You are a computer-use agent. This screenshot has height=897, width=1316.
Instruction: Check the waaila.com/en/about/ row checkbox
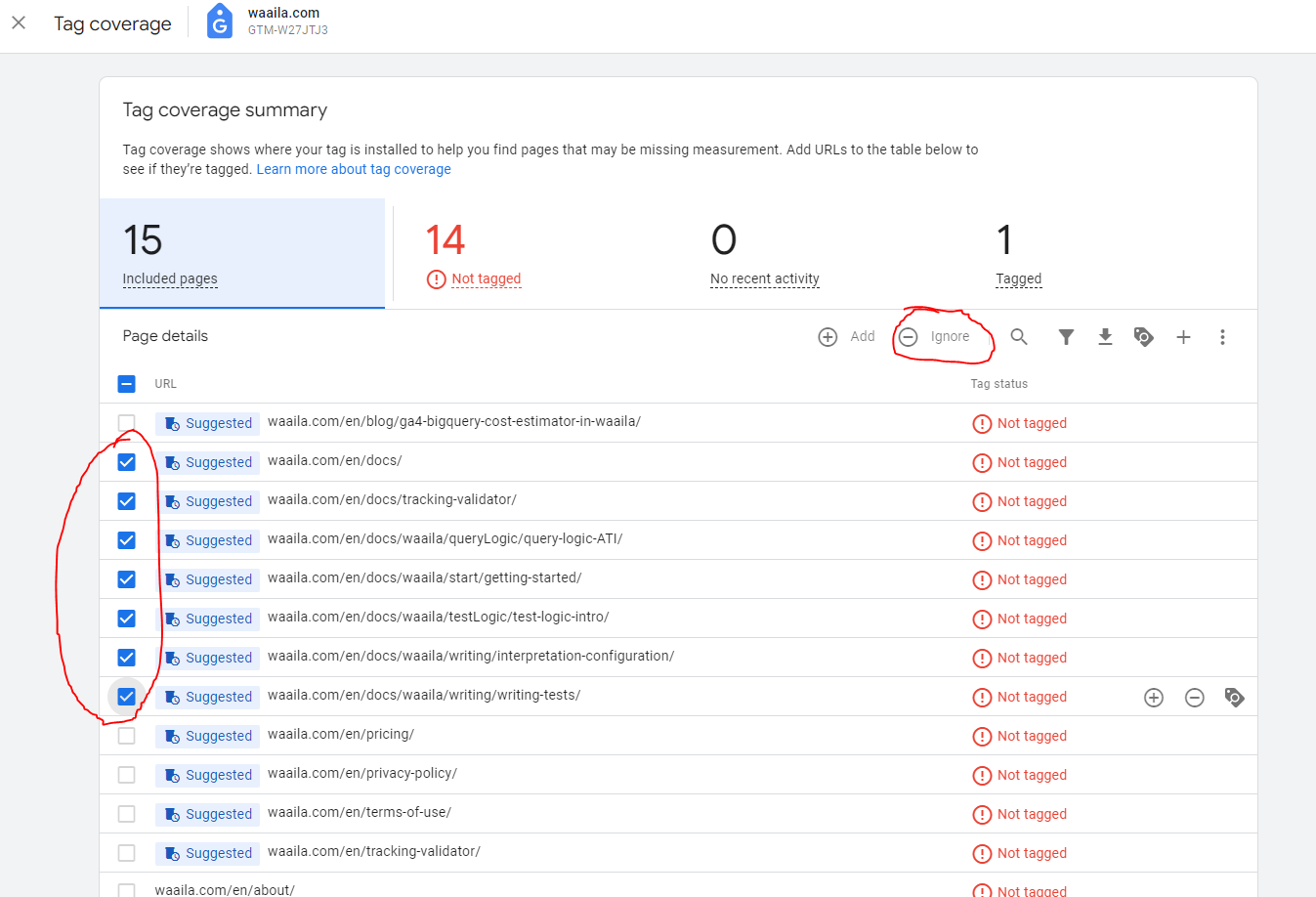(x=126, y=890)
